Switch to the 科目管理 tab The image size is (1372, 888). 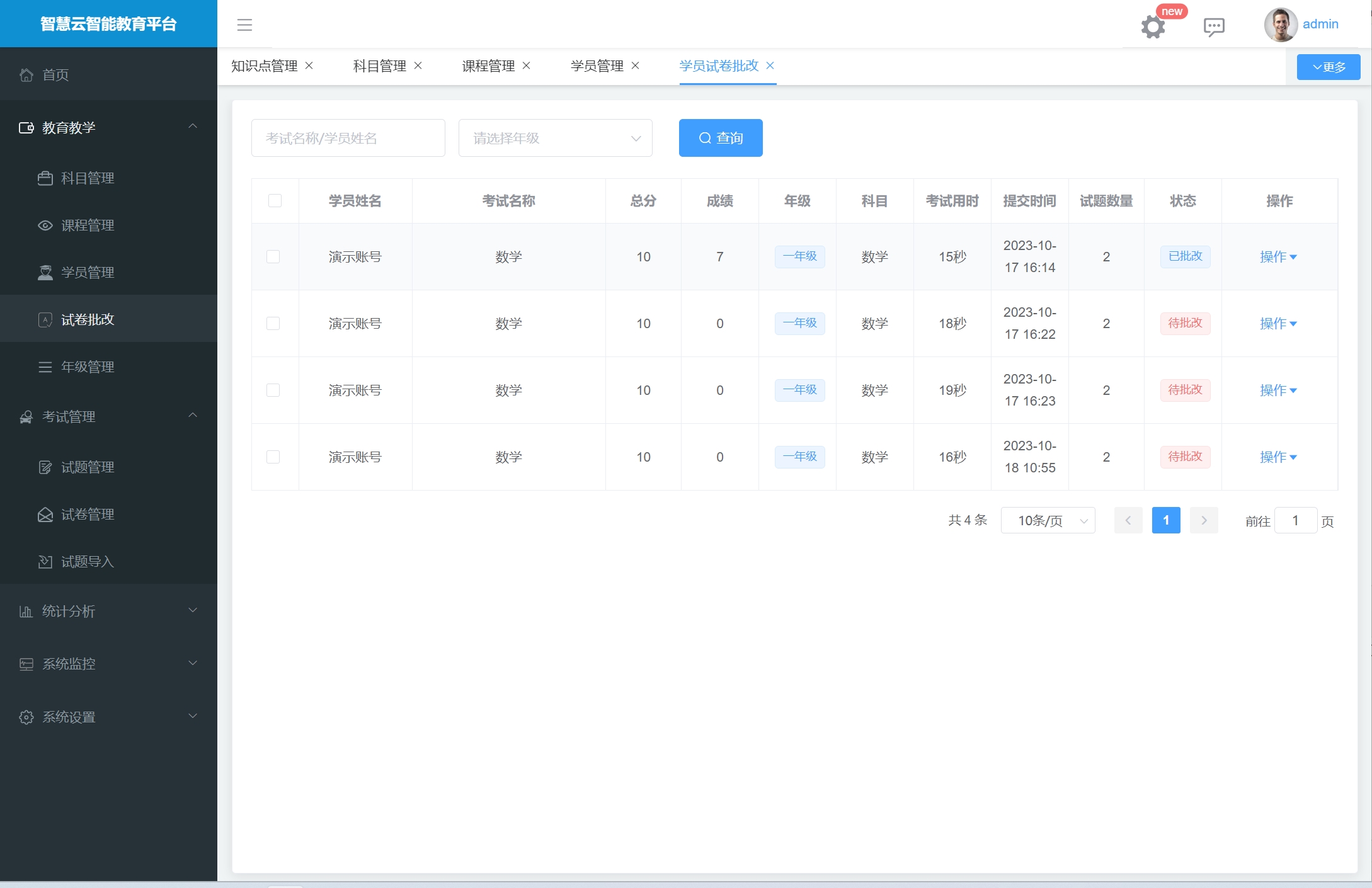(x=379, y=66)
